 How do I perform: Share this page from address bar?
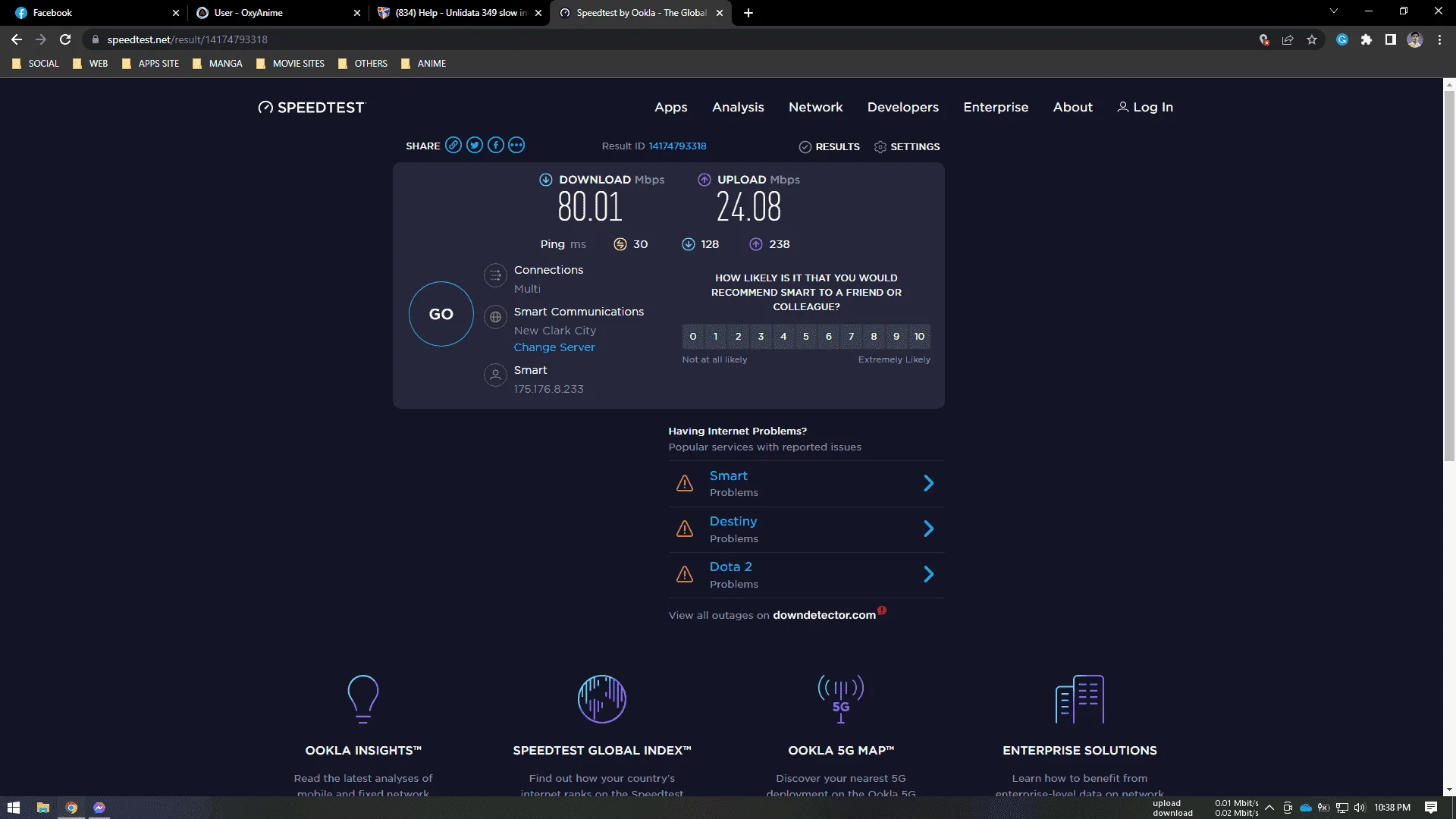1288,39
